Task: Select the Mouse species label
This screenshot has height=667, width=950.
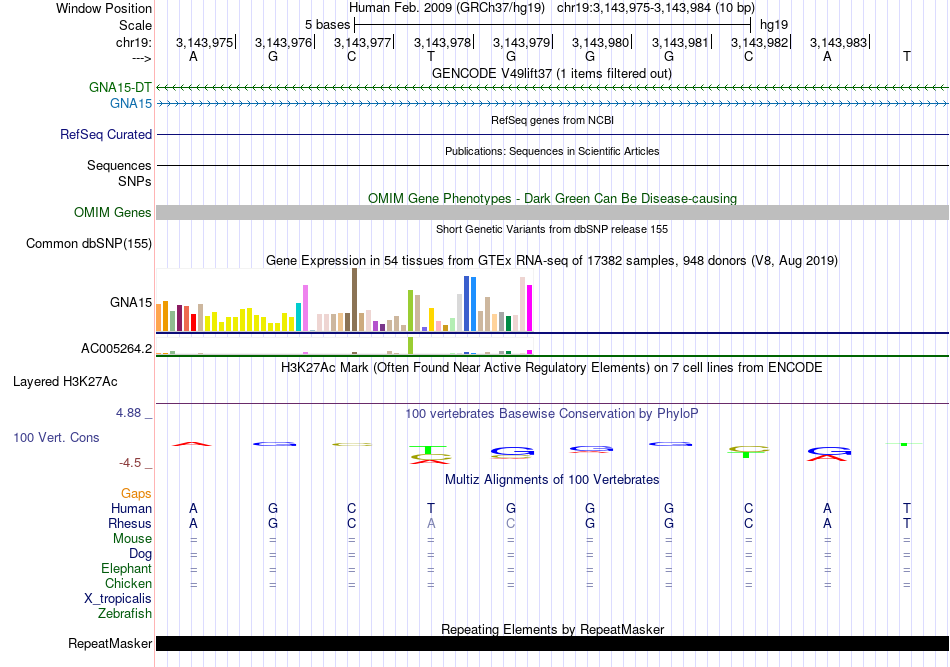Action: (x=132, y=539)
